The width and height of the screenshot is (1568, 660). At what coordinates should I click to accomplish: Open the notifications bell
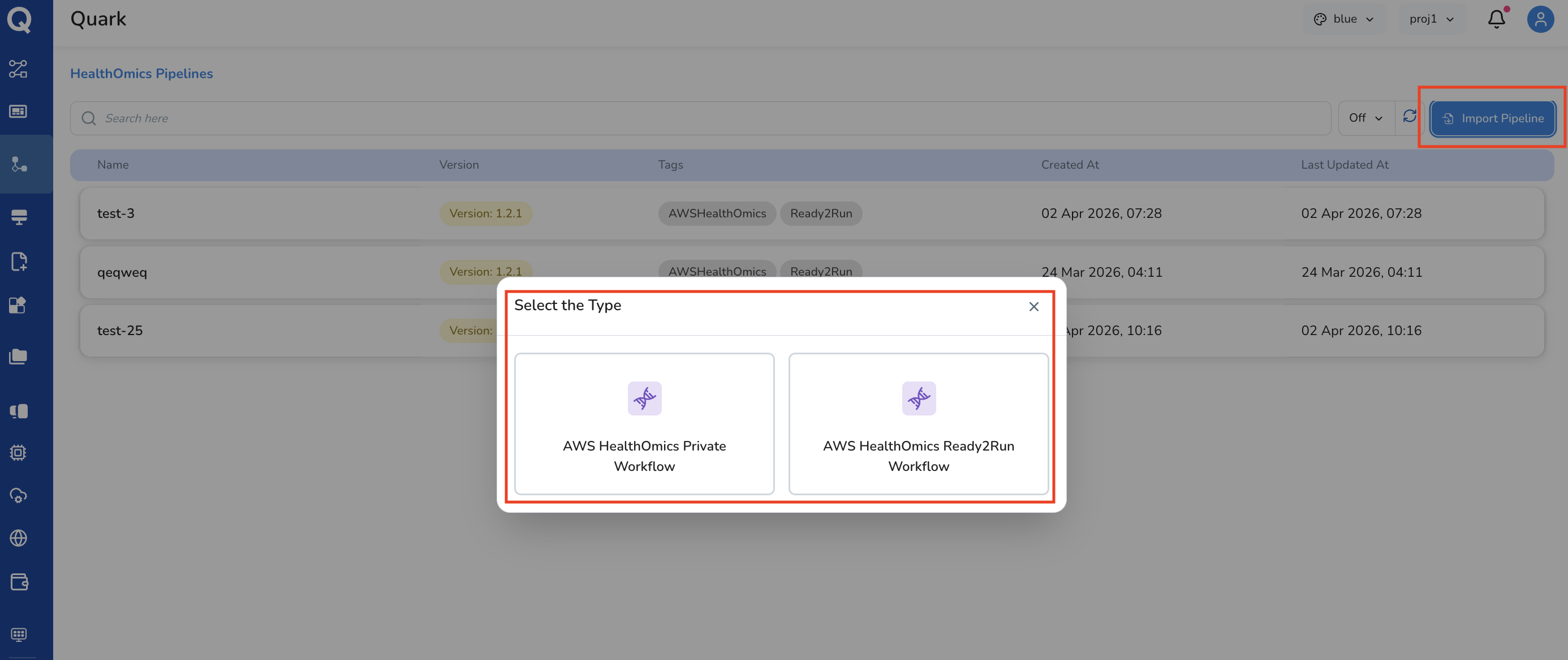pos(1497,19)
